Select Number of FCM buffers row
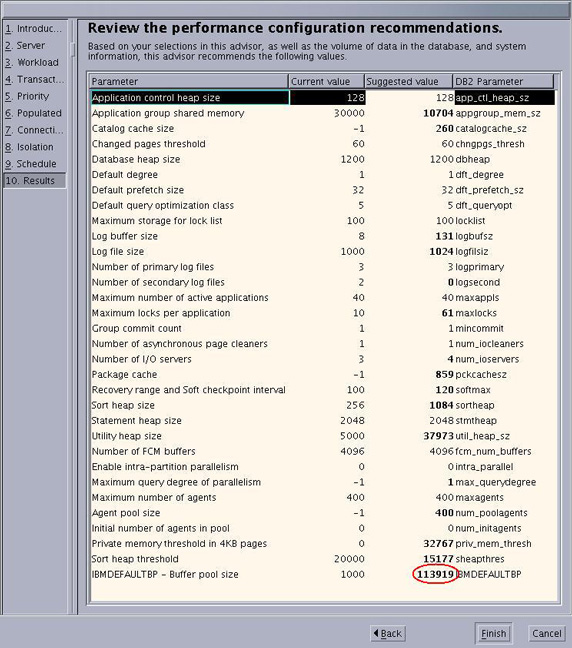This screenshot has width=572, height=648. (x=323, y=451)
